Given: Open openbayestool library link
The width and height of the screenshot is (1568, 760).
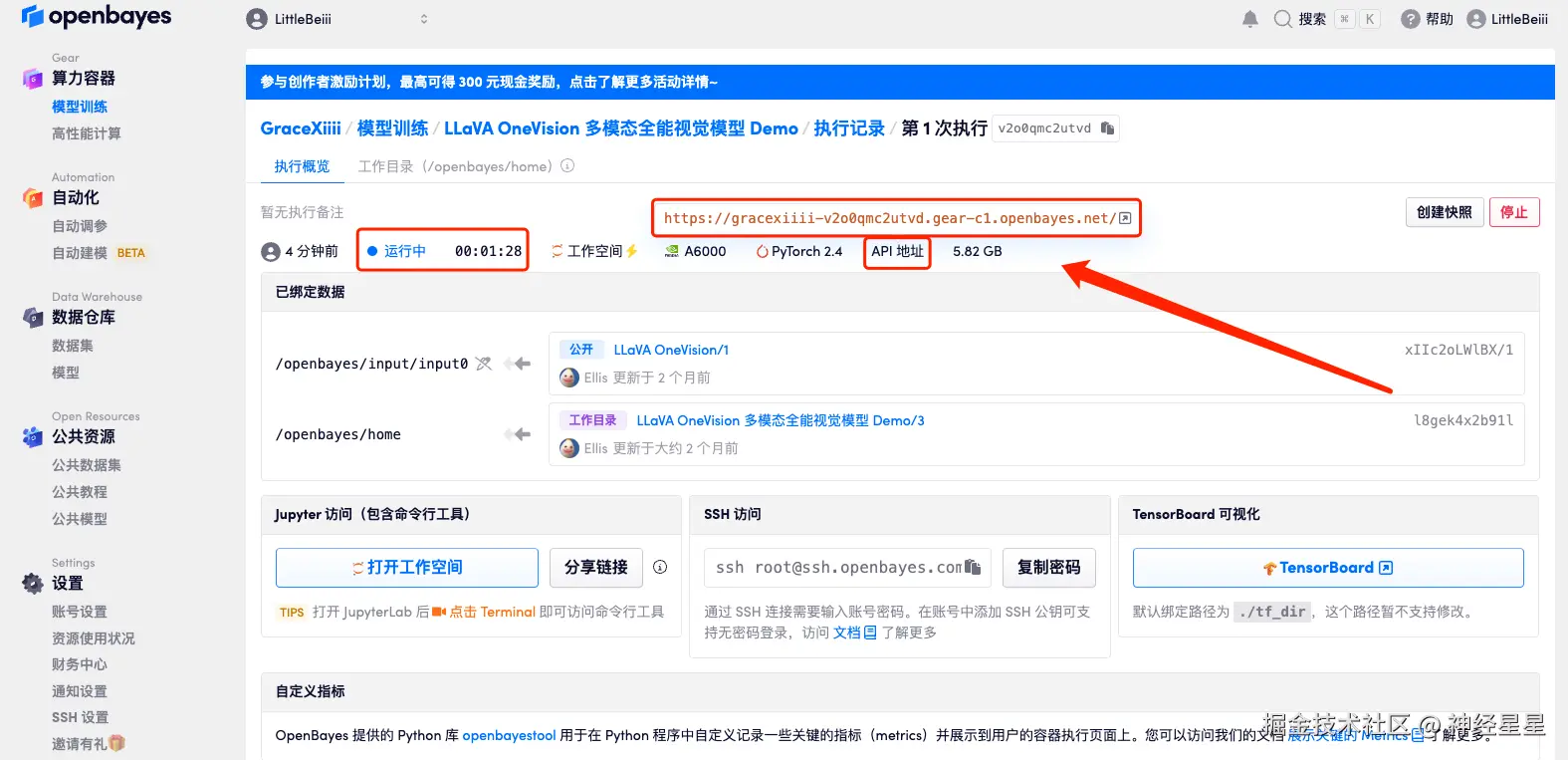Looking at the screenshot, I should click(509, 735).
